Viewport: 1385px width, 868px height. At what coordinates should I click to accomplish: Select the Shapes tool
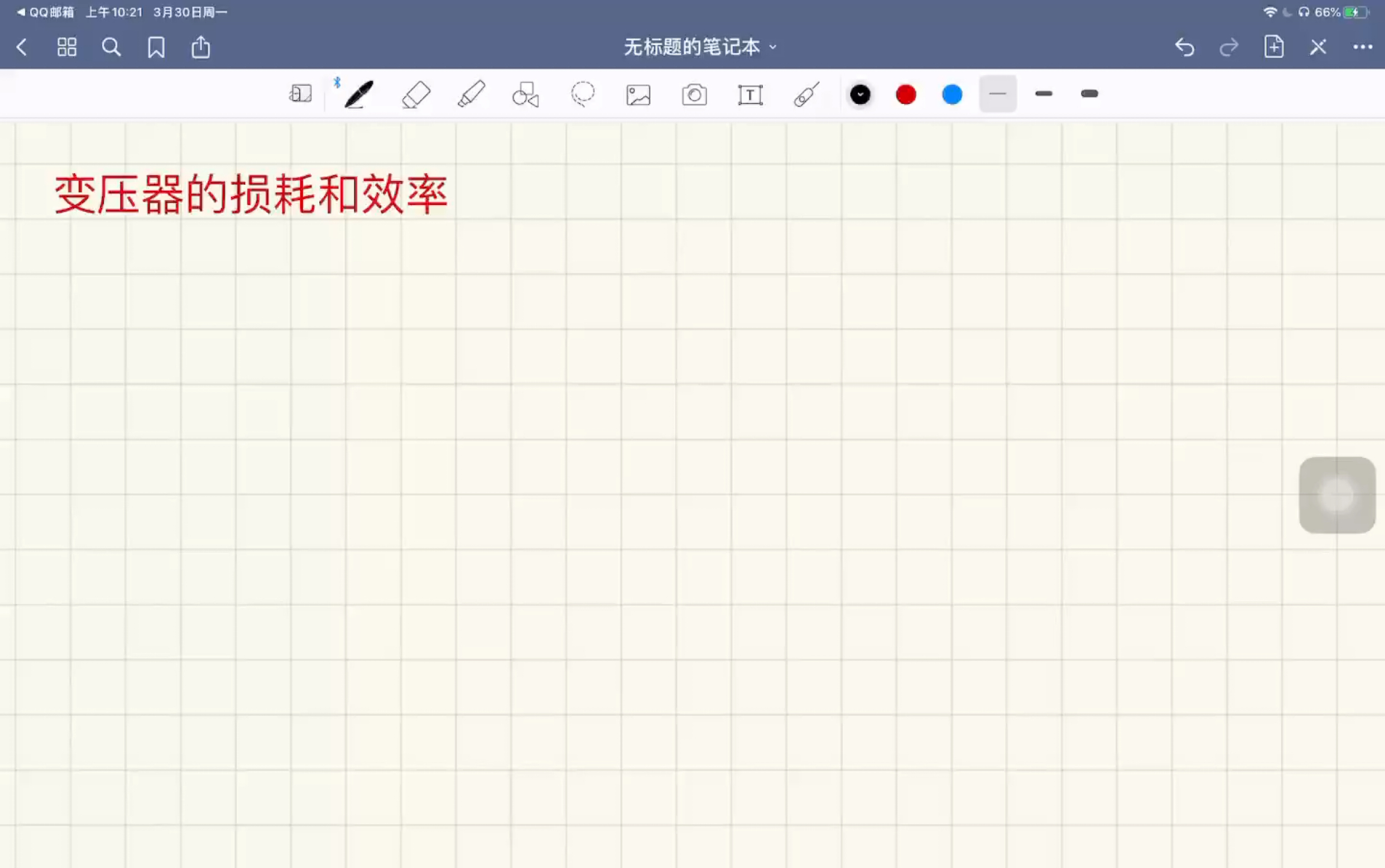click(526, 94)
